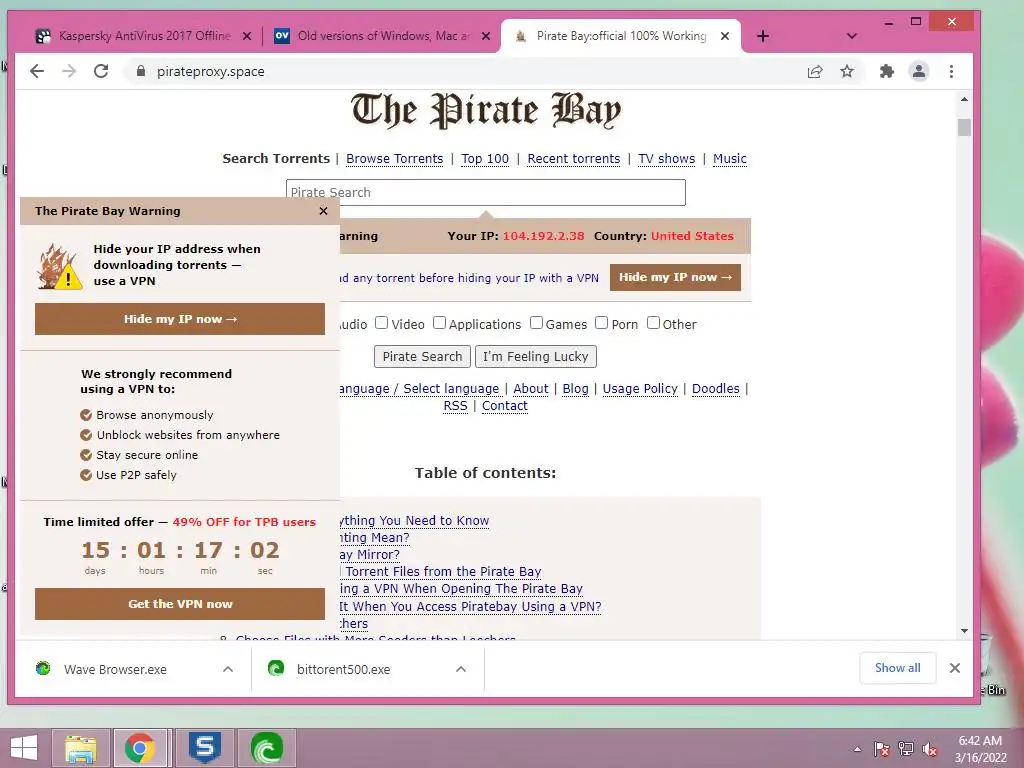Close The Pirate Bay Warning popup

(323, 211)
